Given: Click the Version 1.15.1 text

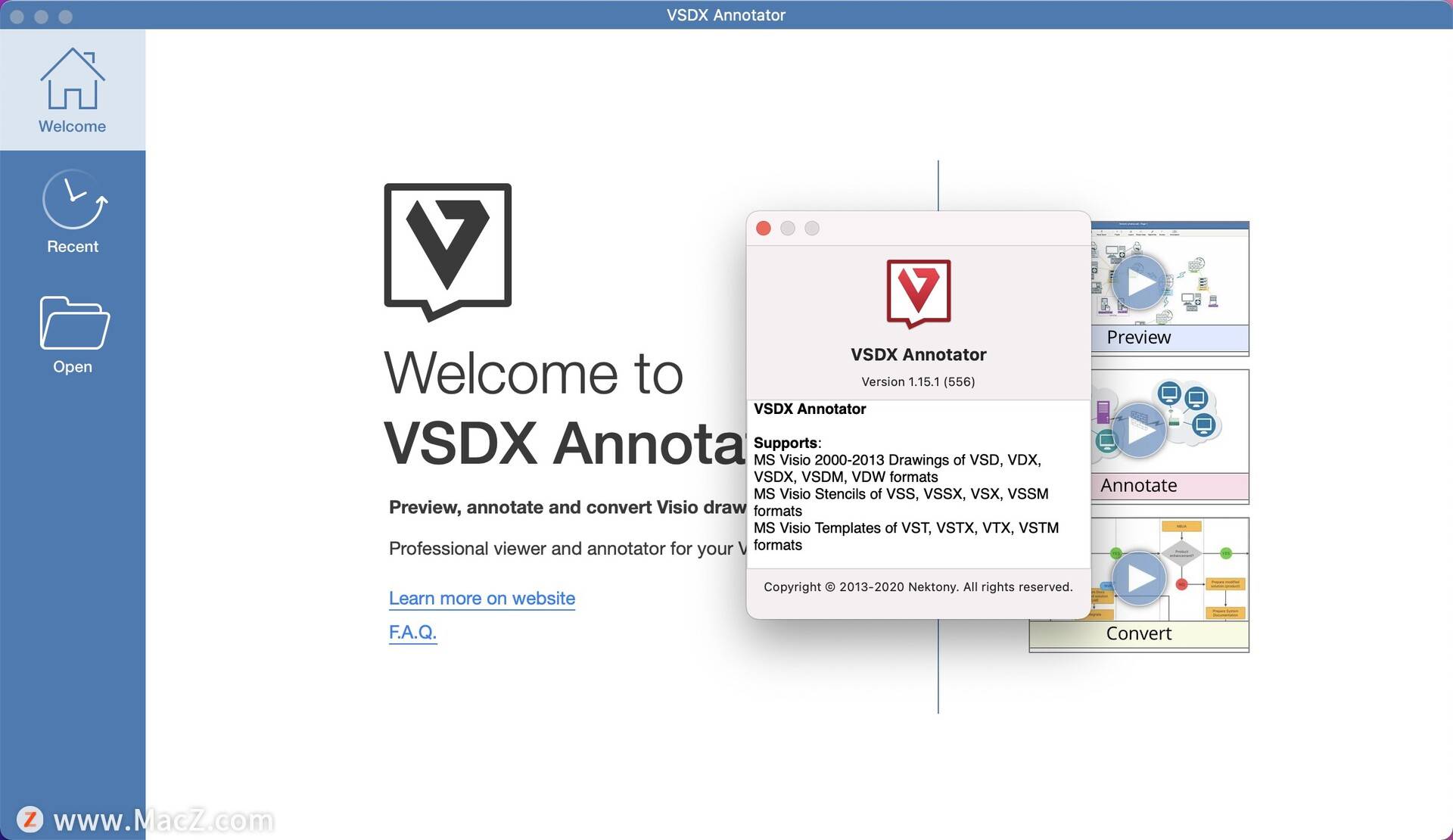Looking at the screenshot, I should click(917, 381).
